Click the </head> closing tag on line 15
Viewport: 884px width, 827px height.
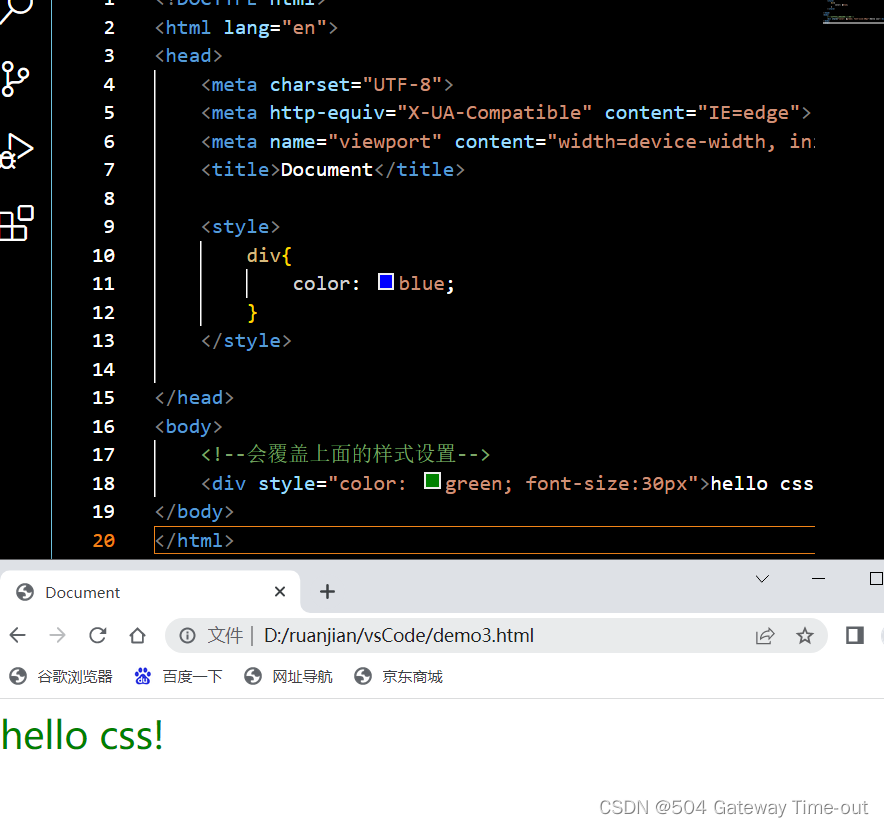tap(194, 397)
